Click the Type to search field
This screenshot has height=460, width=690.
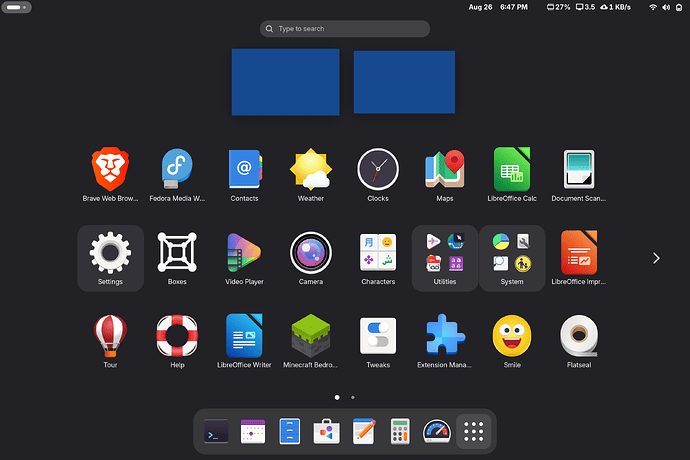coord(345,29)
